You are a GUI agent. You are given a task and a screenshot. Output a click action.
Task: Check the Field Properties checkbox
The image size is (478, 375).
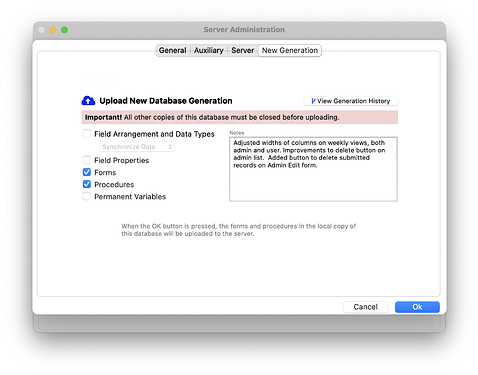tap(87, 160)
